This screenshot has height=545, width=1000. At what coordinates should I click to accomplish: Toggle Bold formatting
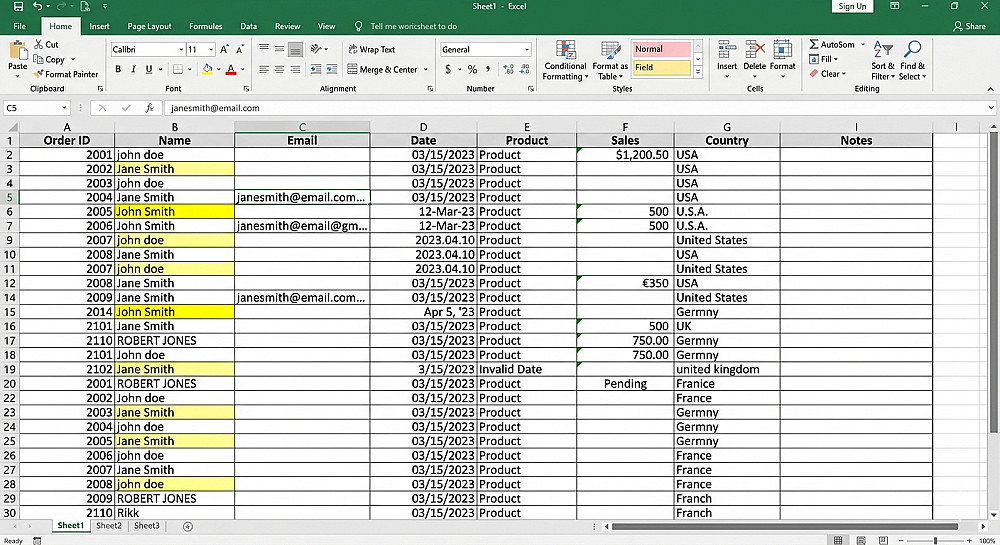(117, 69)
